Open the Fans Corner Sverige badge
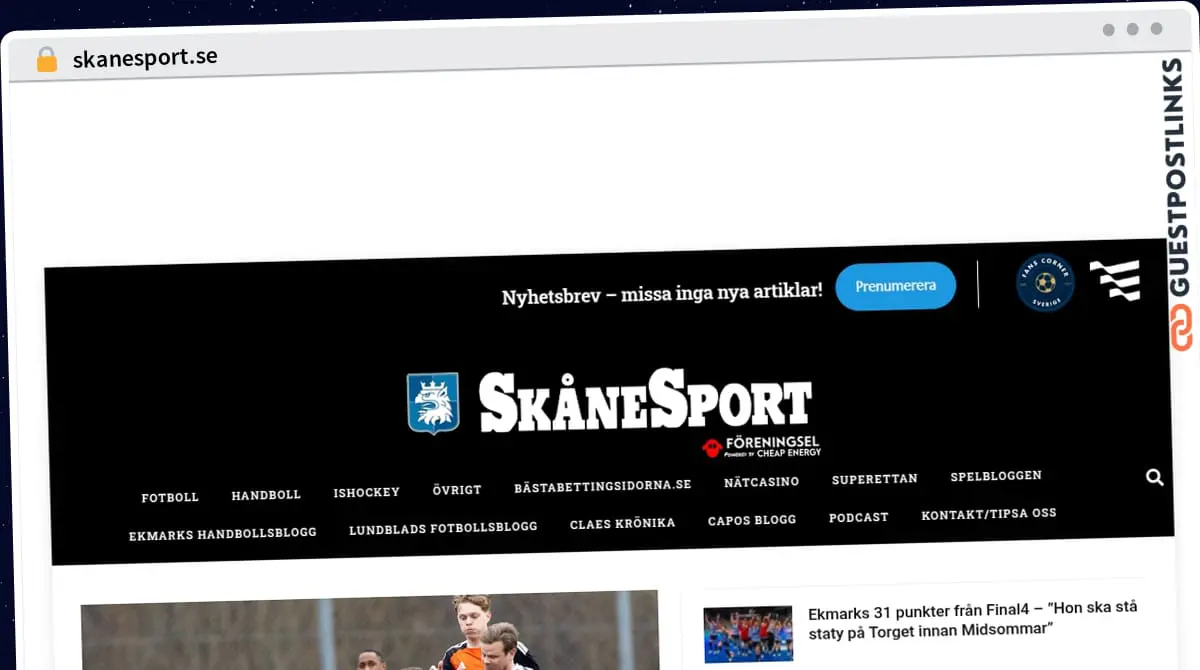This screenshot has height=670, width=1200. tap(1045, 283)
